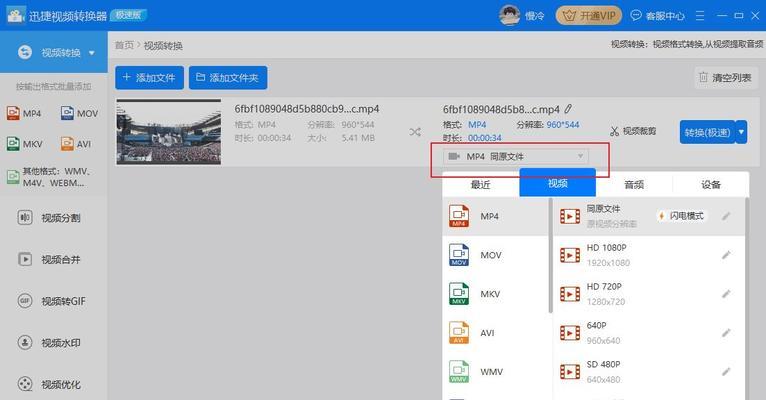This screenshot has width=766, height=400.
Task: Switch to the 视频 video tab
Action: point(557,183)
